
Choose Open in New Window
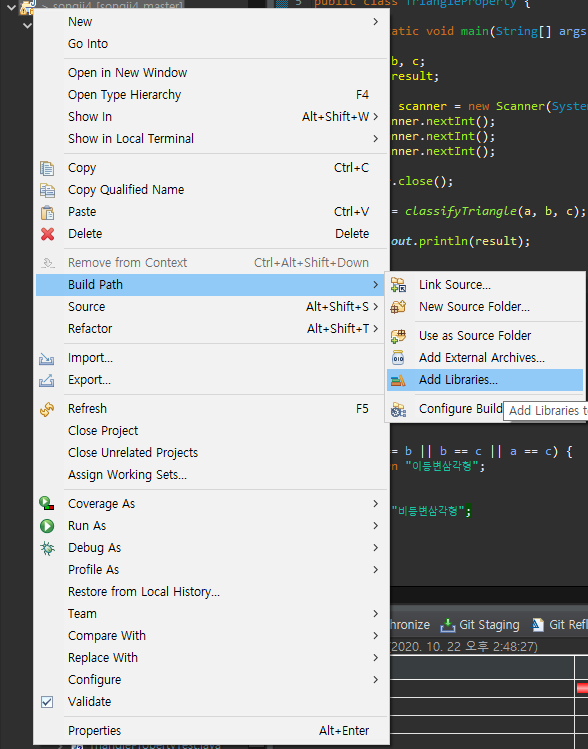[x=212, y=73]
